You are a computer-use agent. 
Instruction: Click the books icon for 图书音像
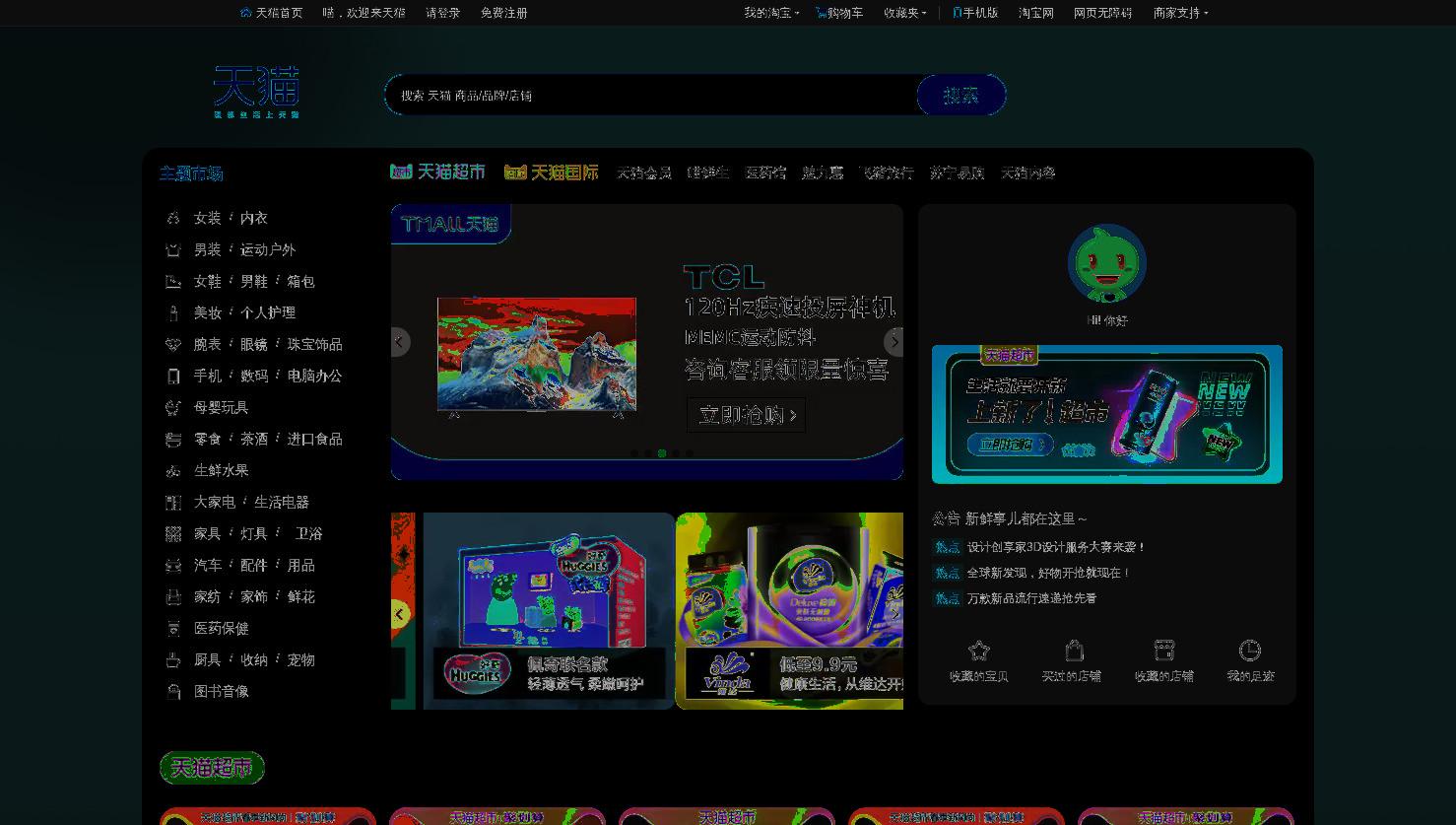(173, 691)
